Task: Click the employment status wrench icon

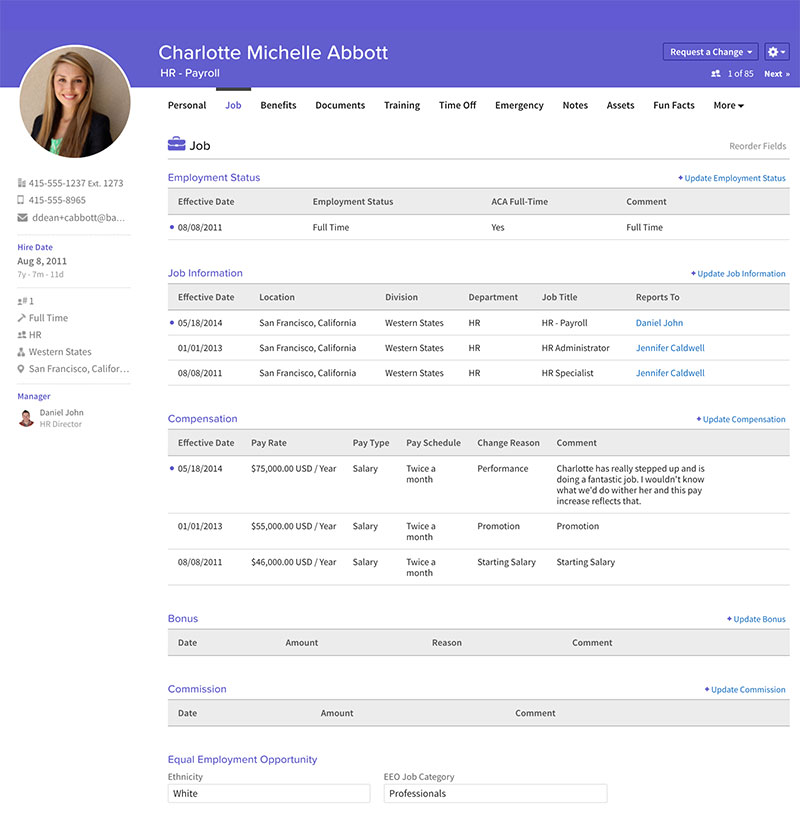Action: tap(21, 317)
